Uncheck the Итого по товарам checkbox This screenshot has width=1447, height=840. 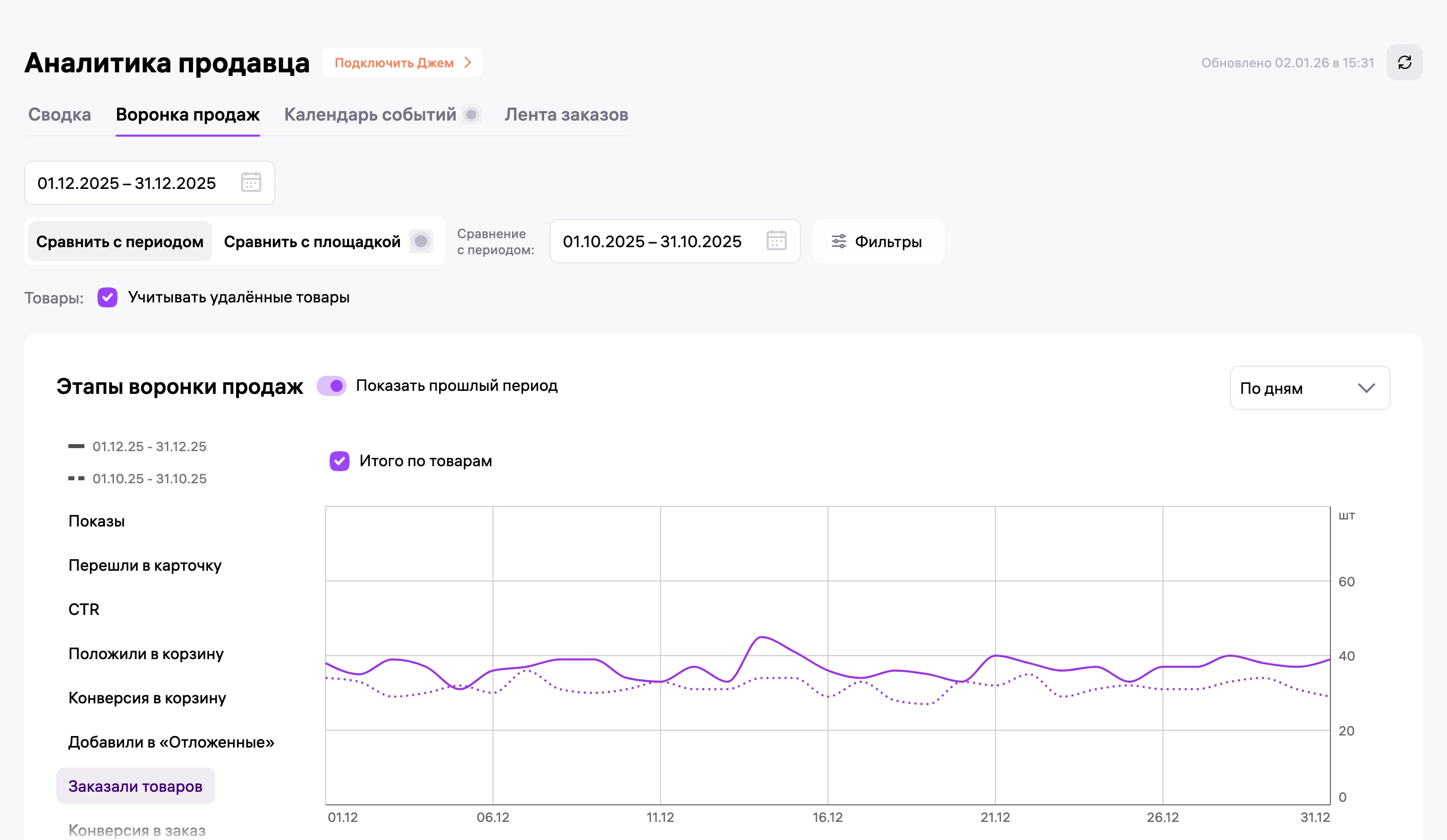(339, 461)
